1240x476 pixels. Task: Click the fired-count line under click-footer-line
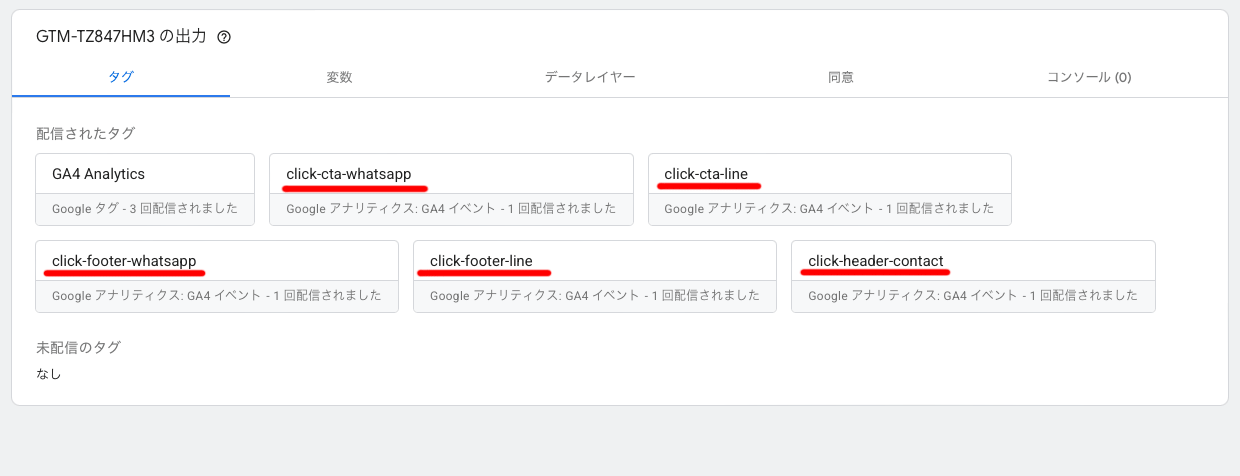tap(594, 296)
